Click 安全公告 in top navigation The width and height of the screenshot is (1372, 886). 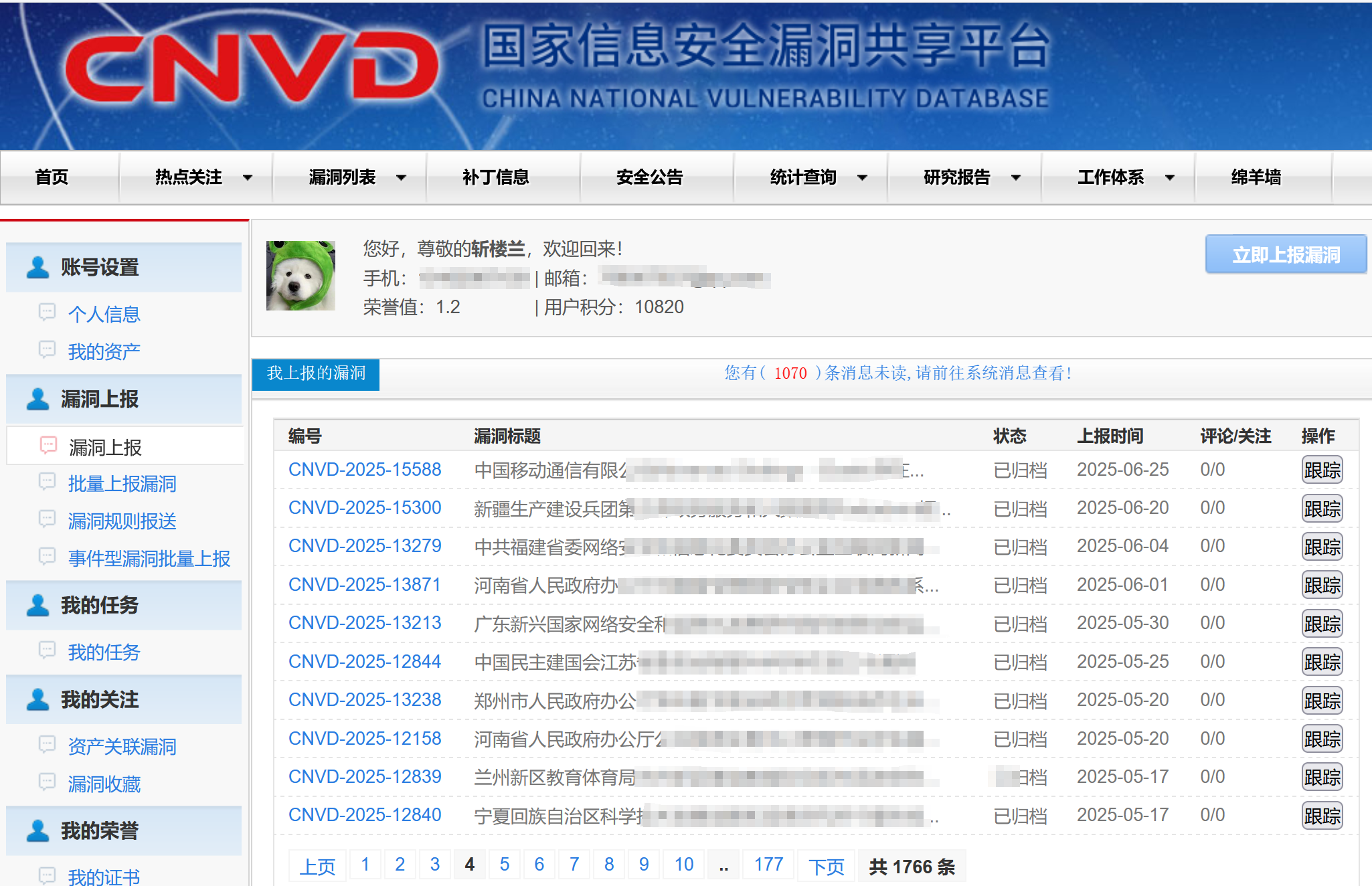click(650, 177)
